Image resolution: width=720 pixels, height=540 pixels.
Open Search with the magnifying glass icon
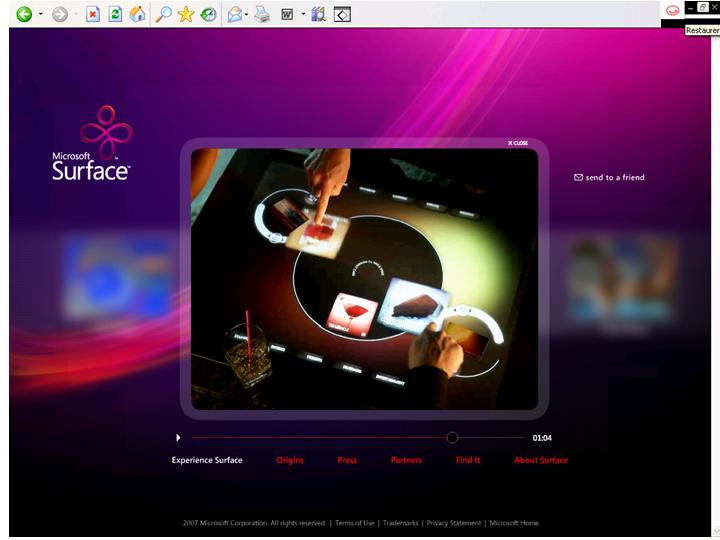pos(163,14)
